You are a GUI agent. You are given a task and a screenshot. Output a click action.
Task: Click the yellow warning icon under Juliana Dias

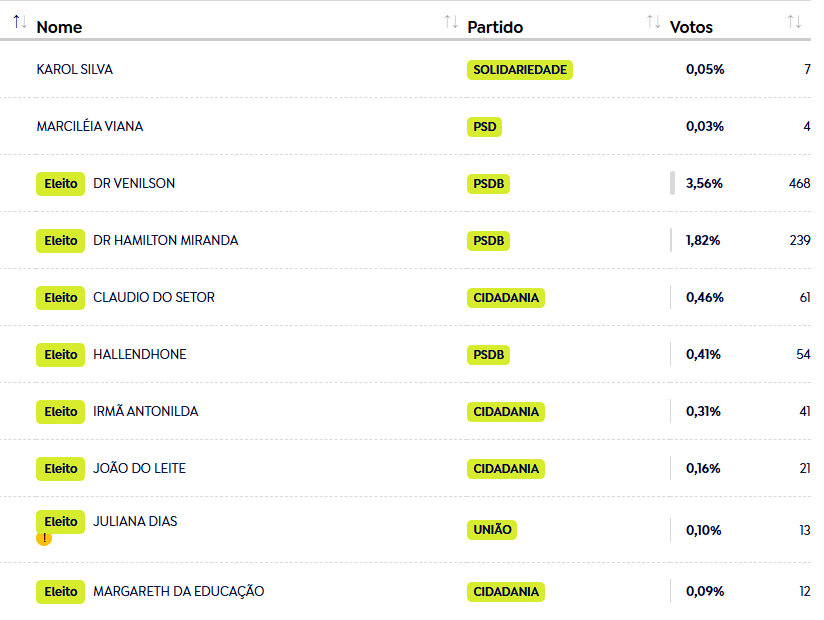(44, 538)
